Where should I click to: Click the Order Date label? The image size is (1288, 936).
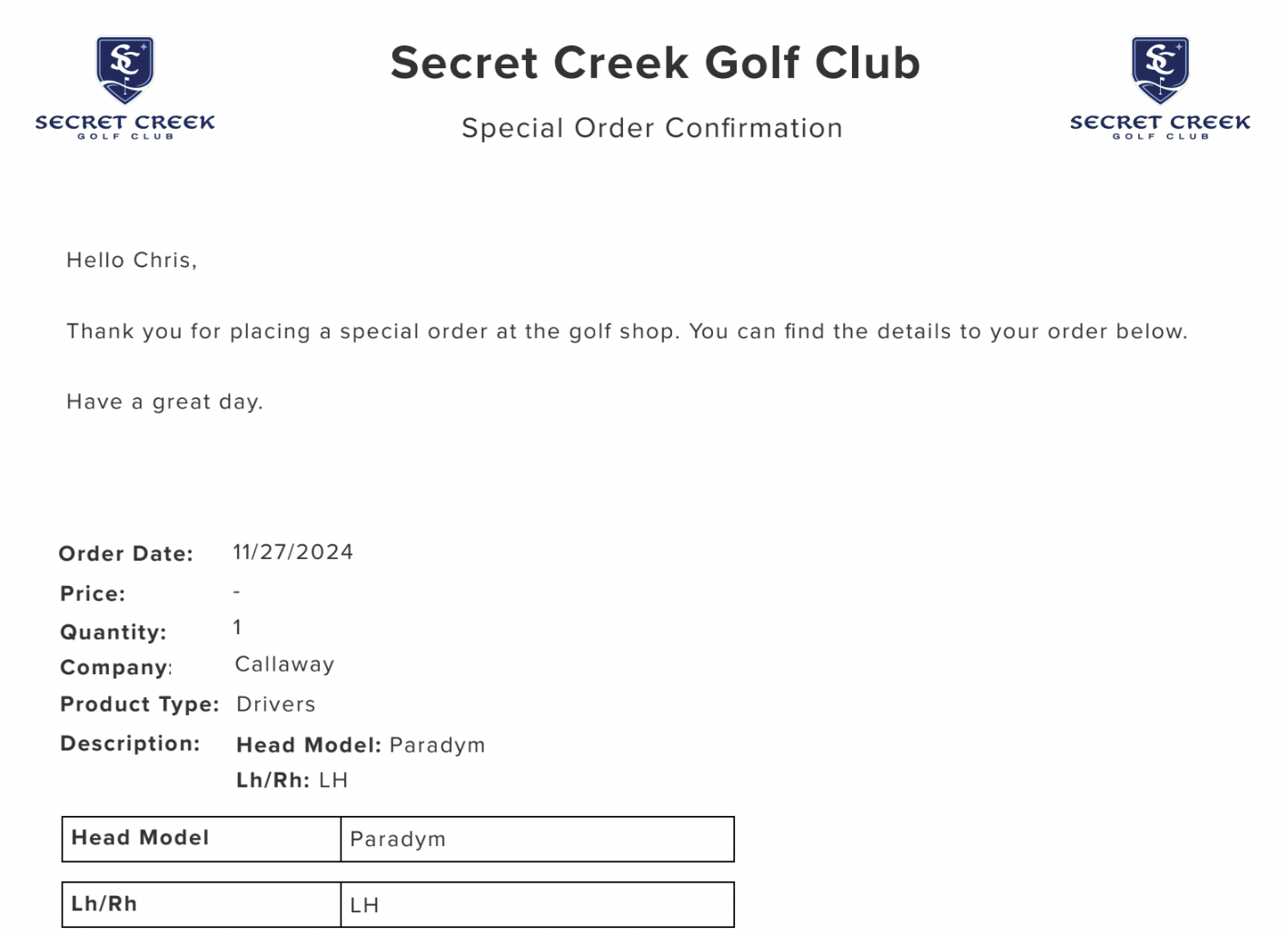(126, 553)
